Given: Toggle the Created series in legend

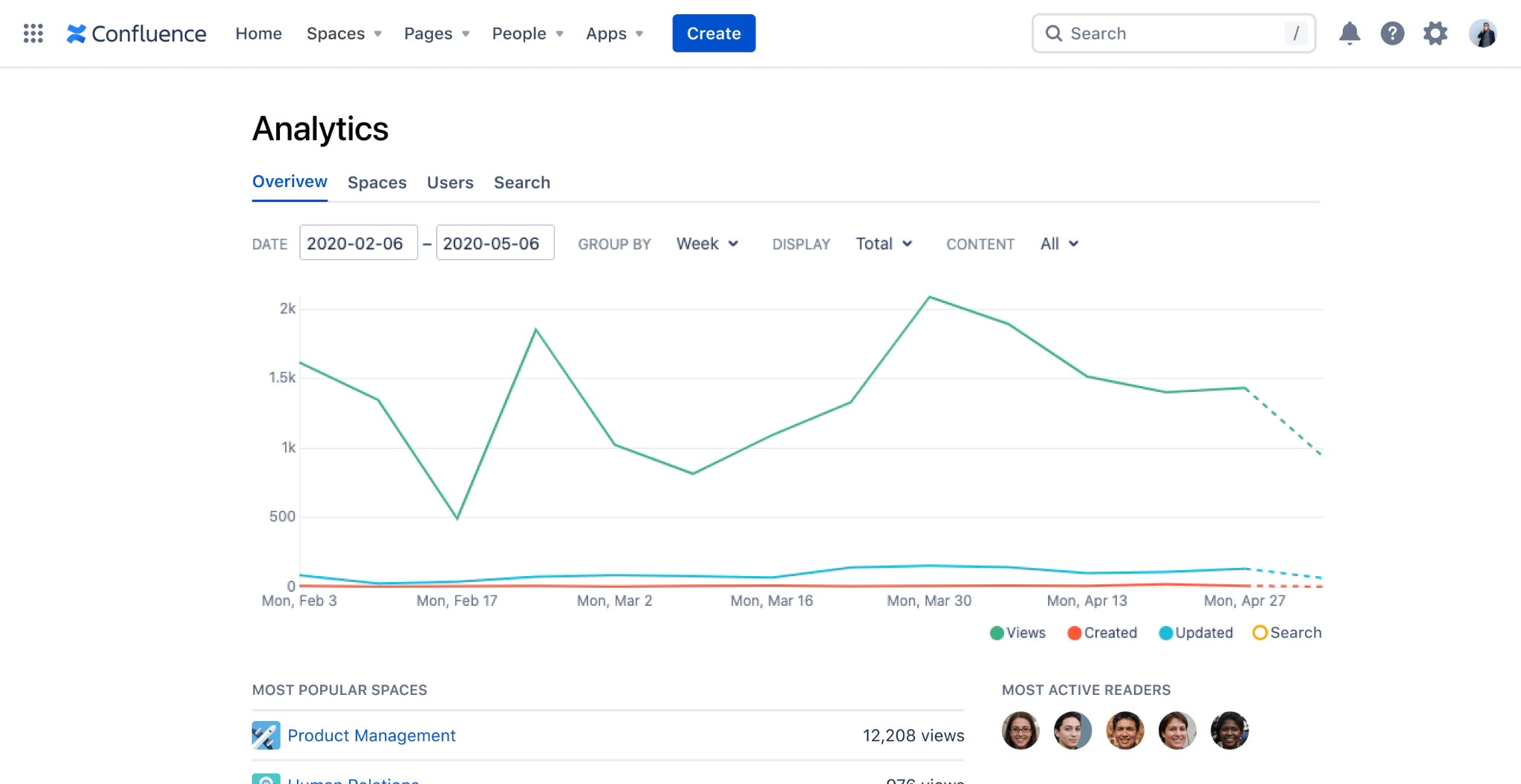Looking at the screenshot, I should pyautogui.click(x=1102, y=633).
